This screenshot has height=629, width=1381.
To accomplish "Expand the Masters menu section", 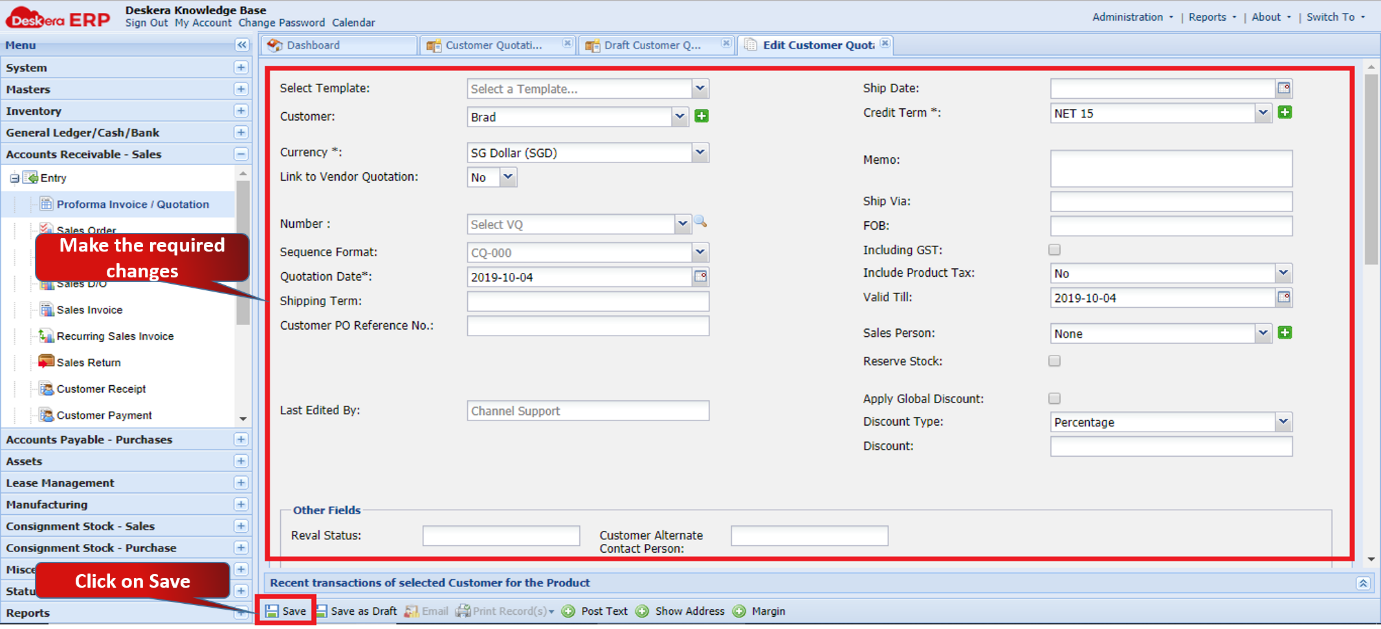I will pos(241,89).
